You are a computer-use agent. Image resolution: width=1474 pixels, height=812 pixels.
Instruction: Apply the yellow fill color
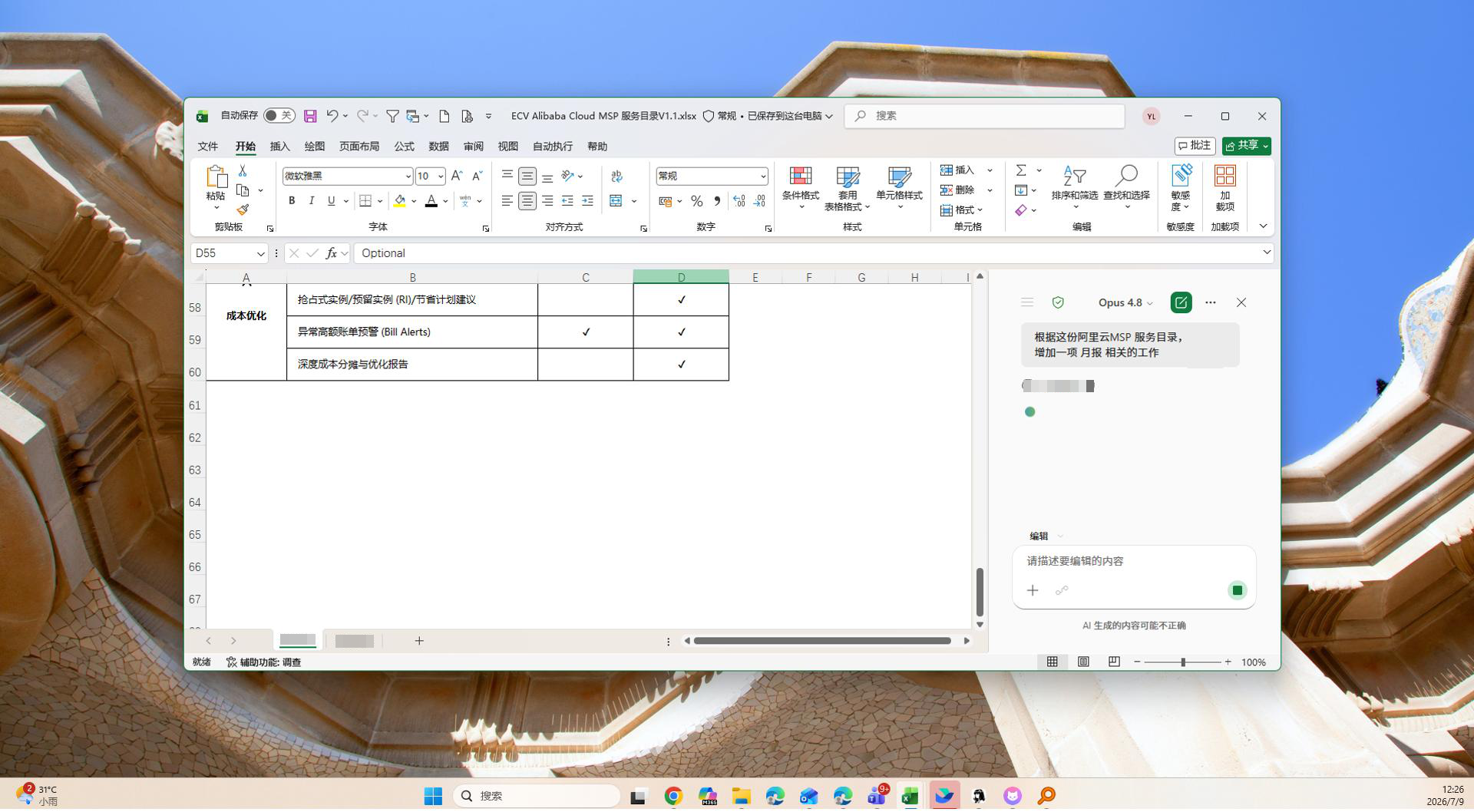[400, 201]
